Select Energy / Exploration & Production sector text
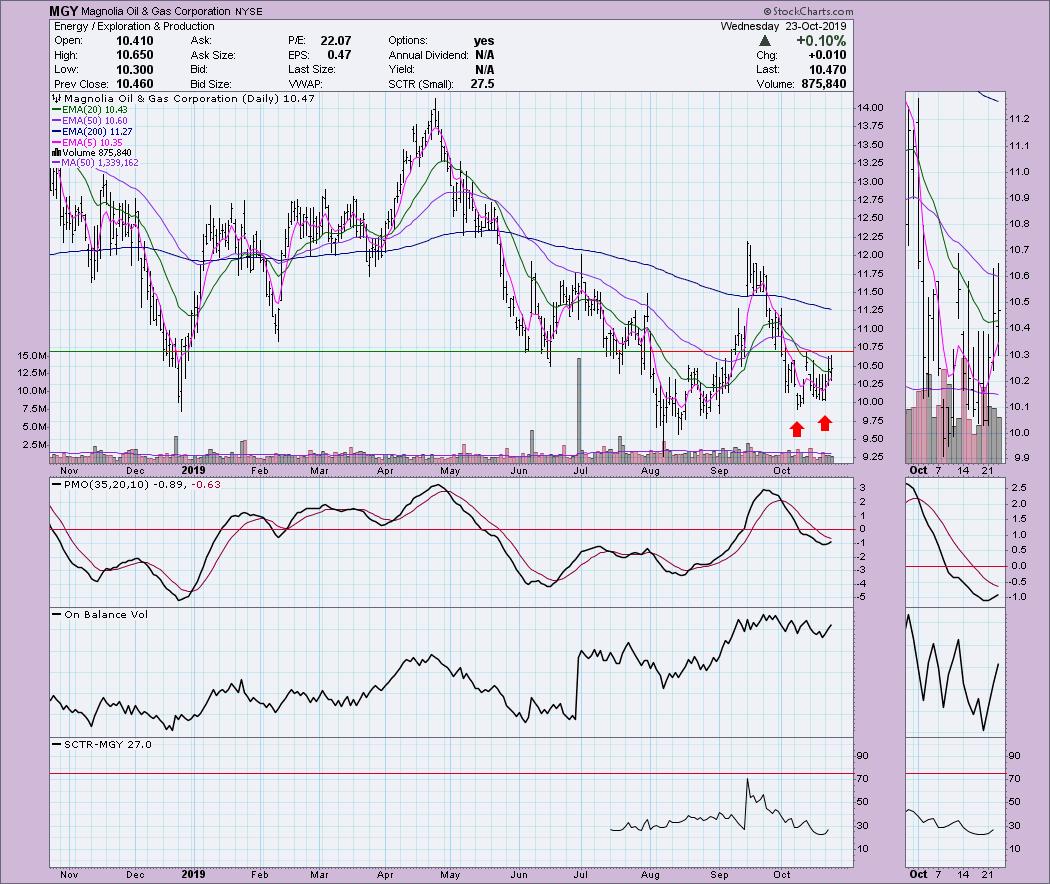 coord(134,26)
